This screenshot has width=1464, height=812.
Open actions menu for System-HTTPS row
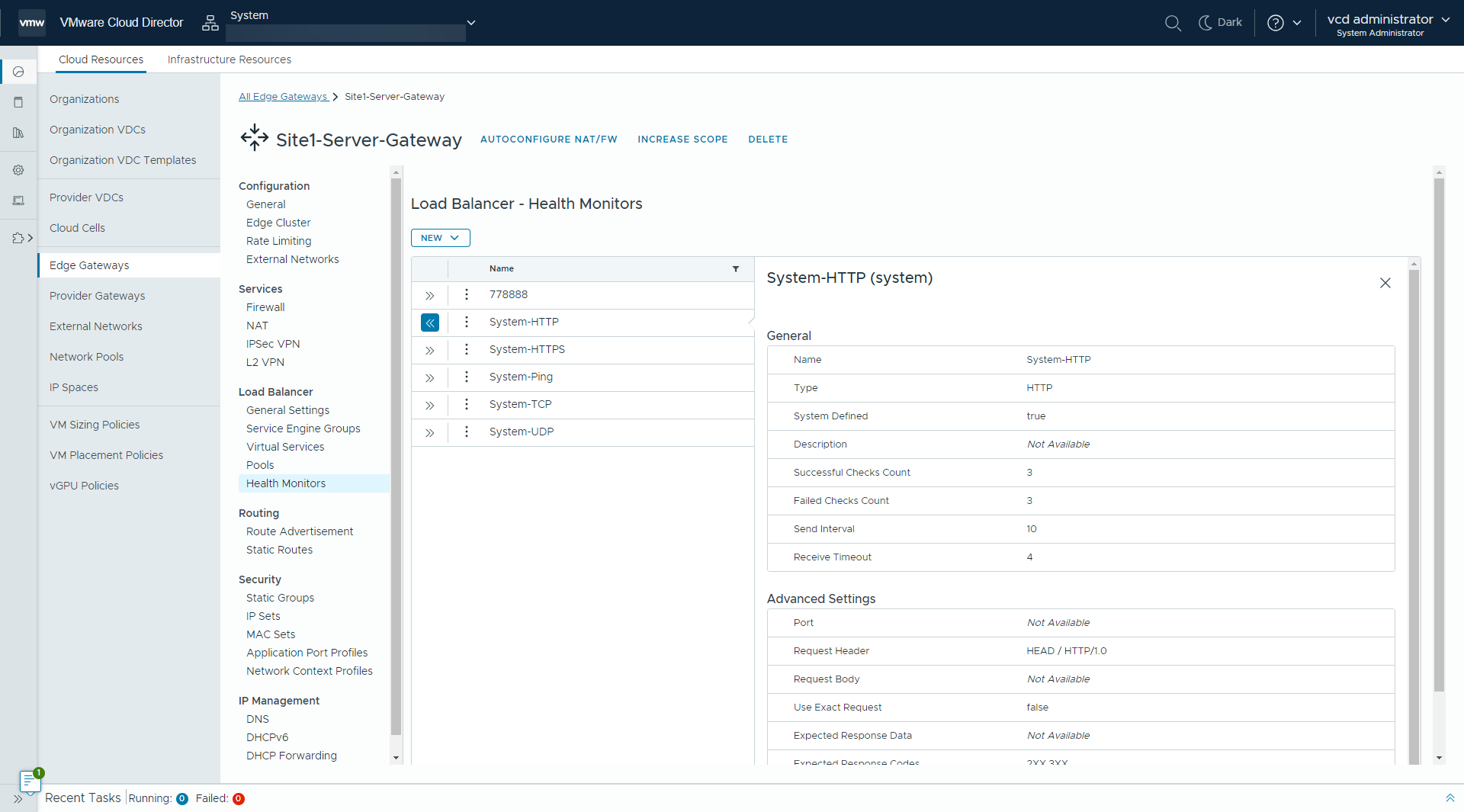(467, 349)
